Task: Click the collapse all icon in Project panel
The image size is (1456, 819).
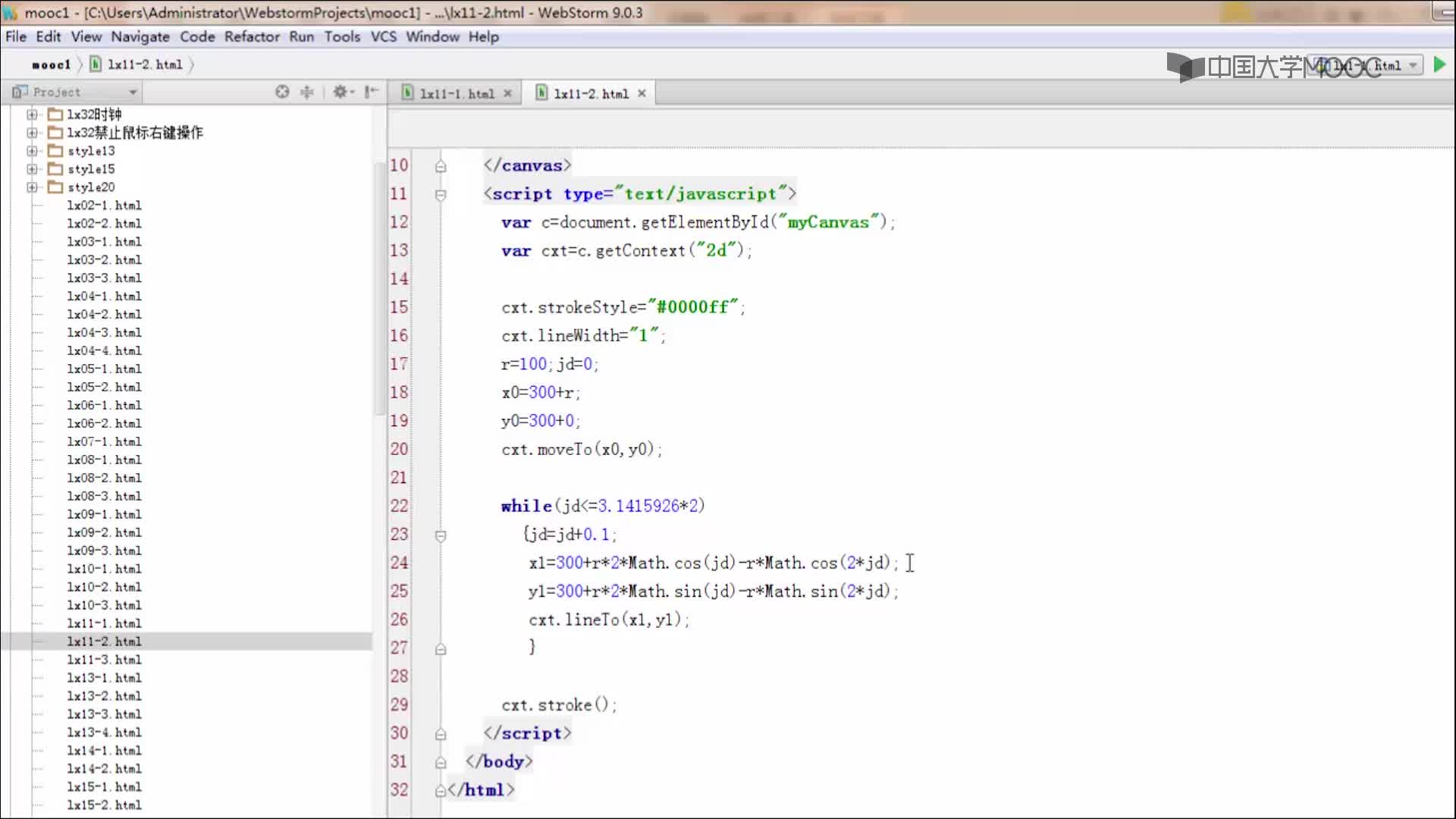Action: click(307, 92)
